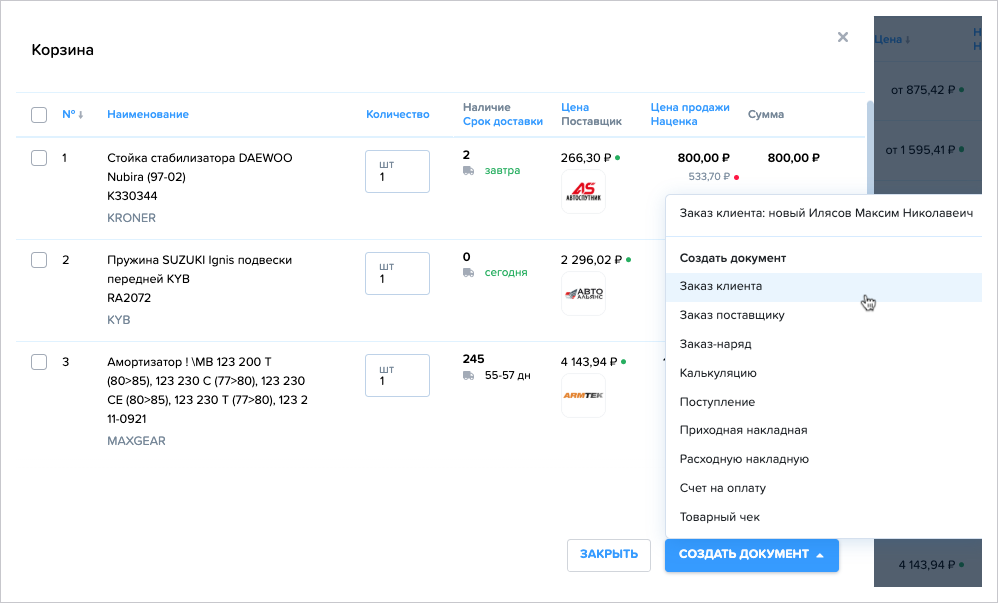The height and width of the screenshot is (603, 998).
Task: Check the box for row 3 Амортизатор
Action: [x=39, y=362]
